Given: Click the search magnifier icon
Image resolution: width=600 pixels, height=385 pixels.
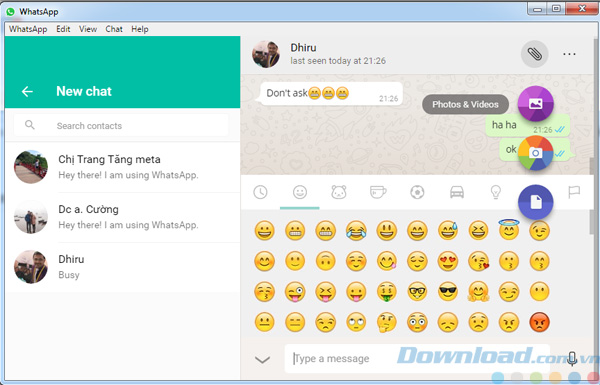Looking at the screenshot, I should pos(29,125).
